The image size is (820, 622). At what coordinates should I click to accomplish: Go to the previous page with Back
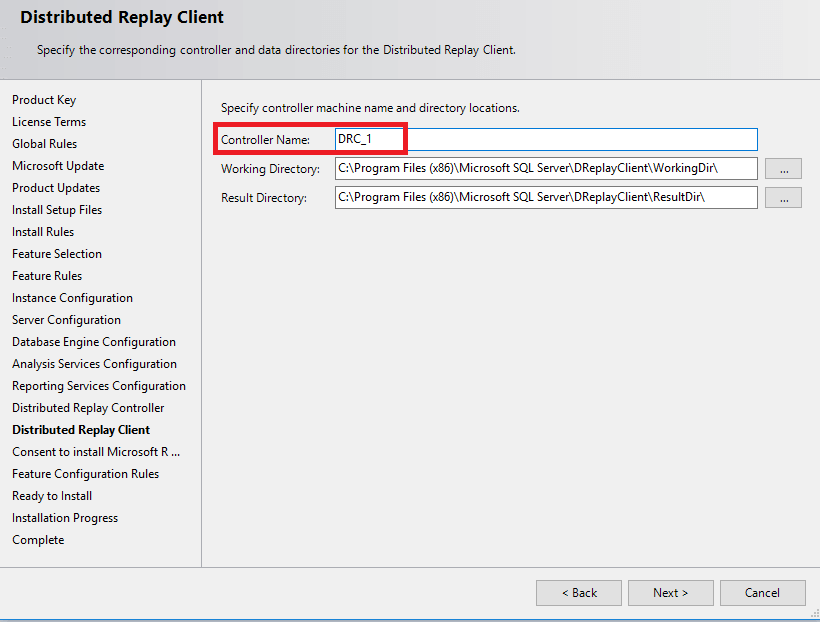click(x=578, y=593)
